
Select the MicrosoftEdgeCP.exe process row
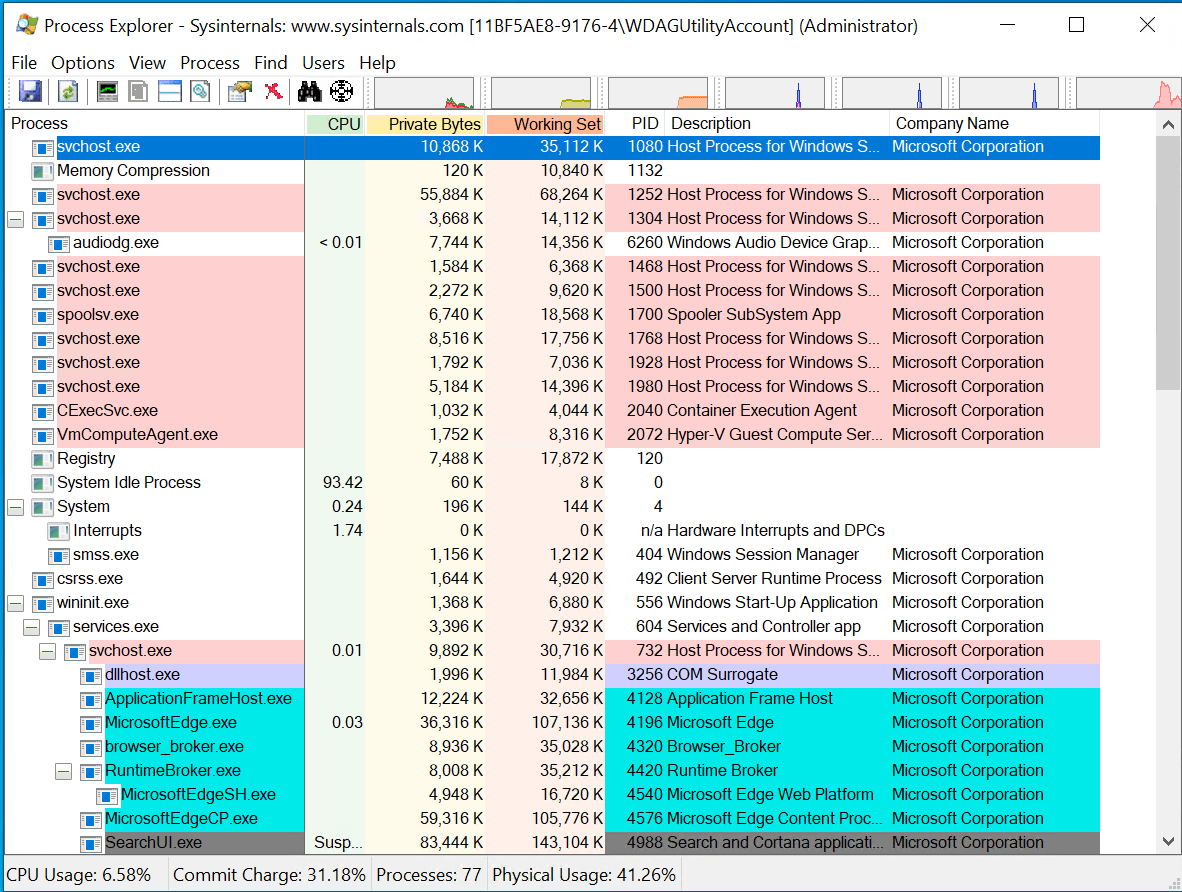(553, 819)
